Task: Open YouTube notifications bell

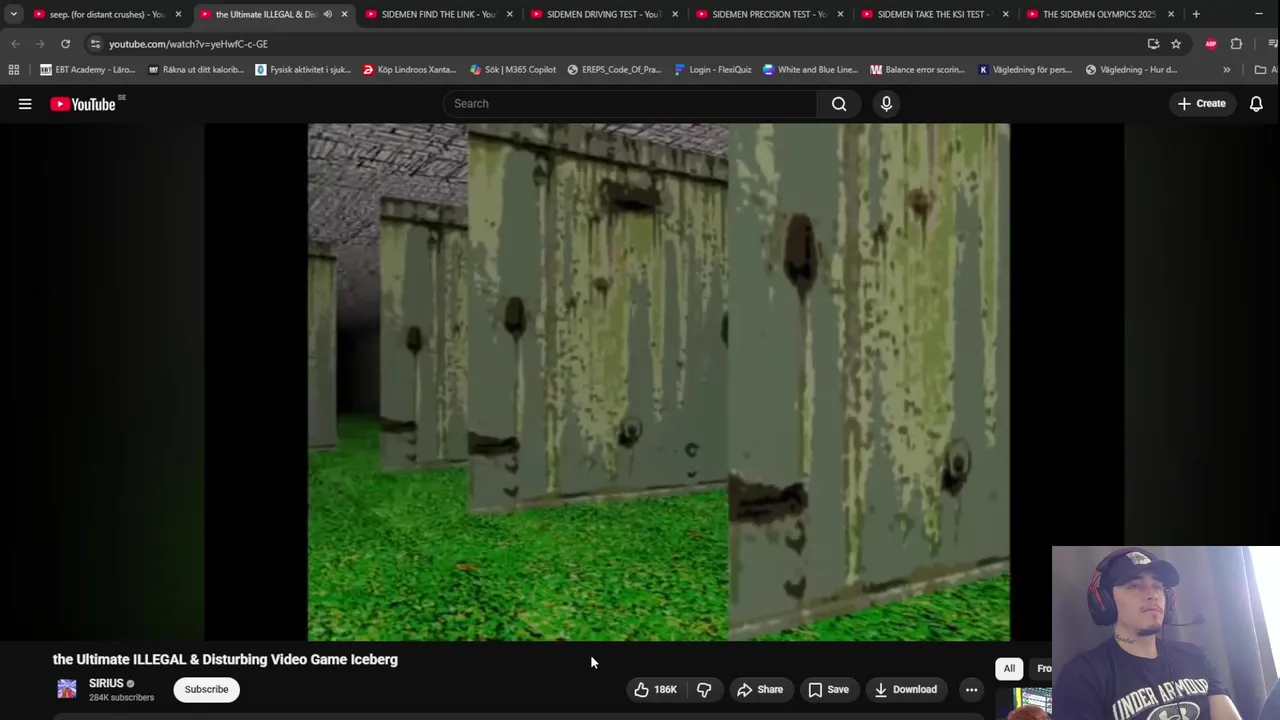Action: (1256, 104)
